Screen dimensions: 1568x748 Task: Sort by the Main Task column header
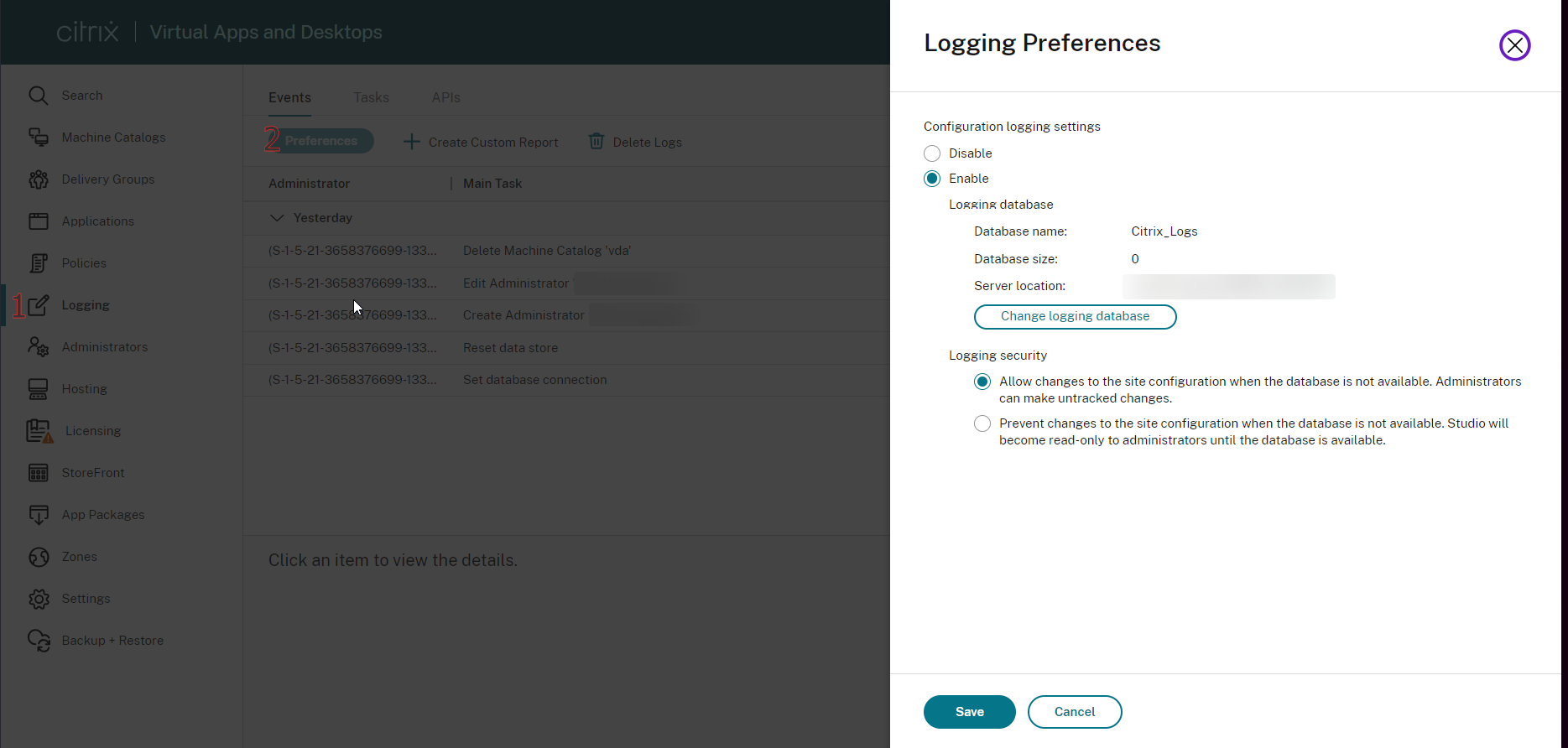(x=492, y=184)
